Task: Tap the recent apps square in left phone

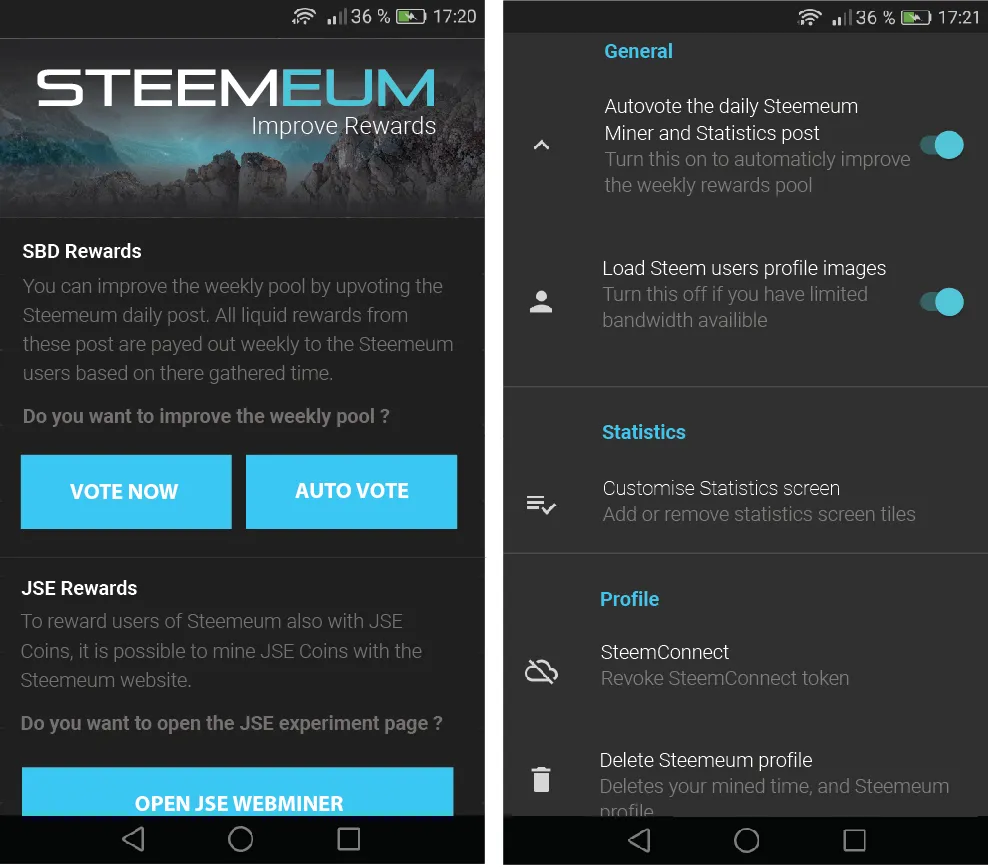Action: tap(348, 839)
